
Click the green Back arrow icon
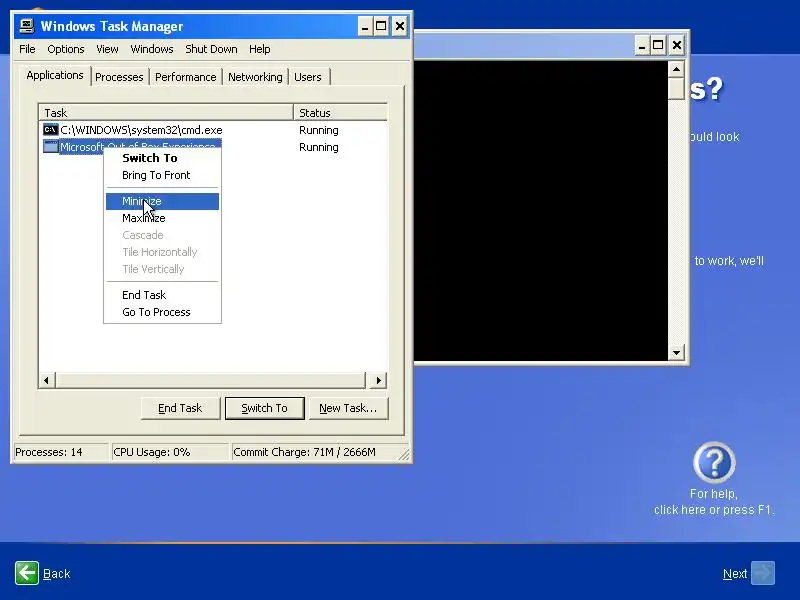click(27, 573)
